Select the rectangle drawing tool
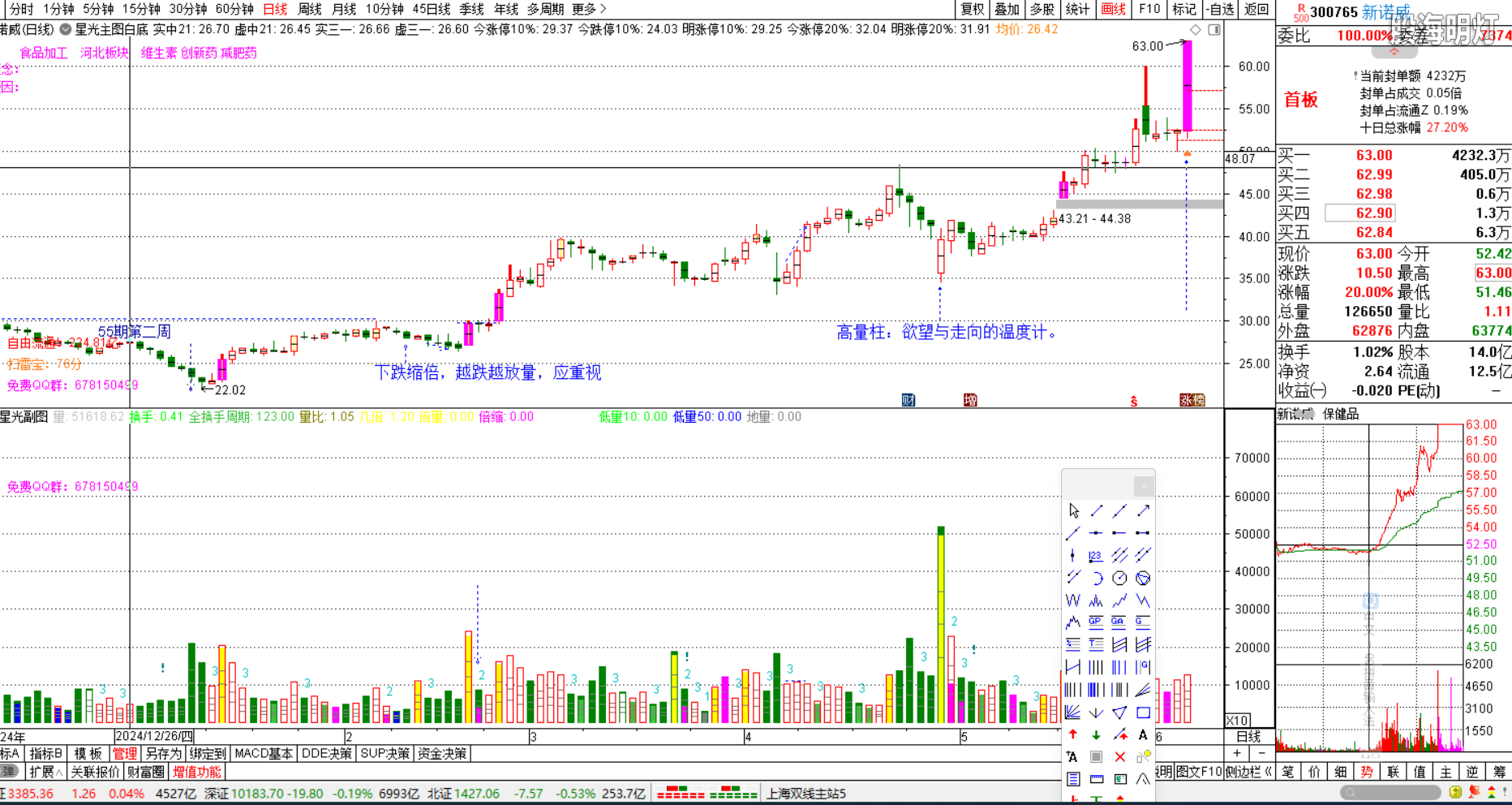 pyautogui.click(x=1143, y=712)
